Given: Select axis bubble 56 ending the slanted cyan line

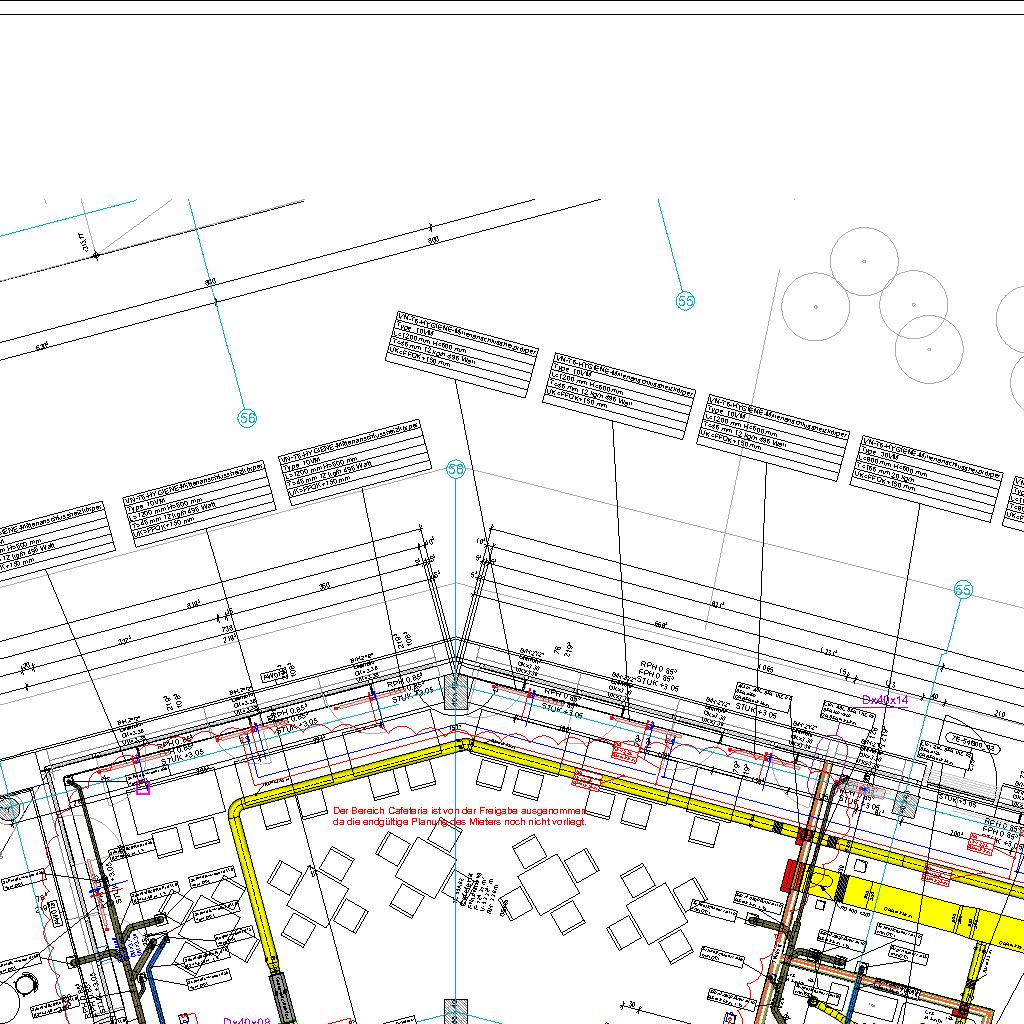Looking at the screenshot, I should click(x=247, y=418).
